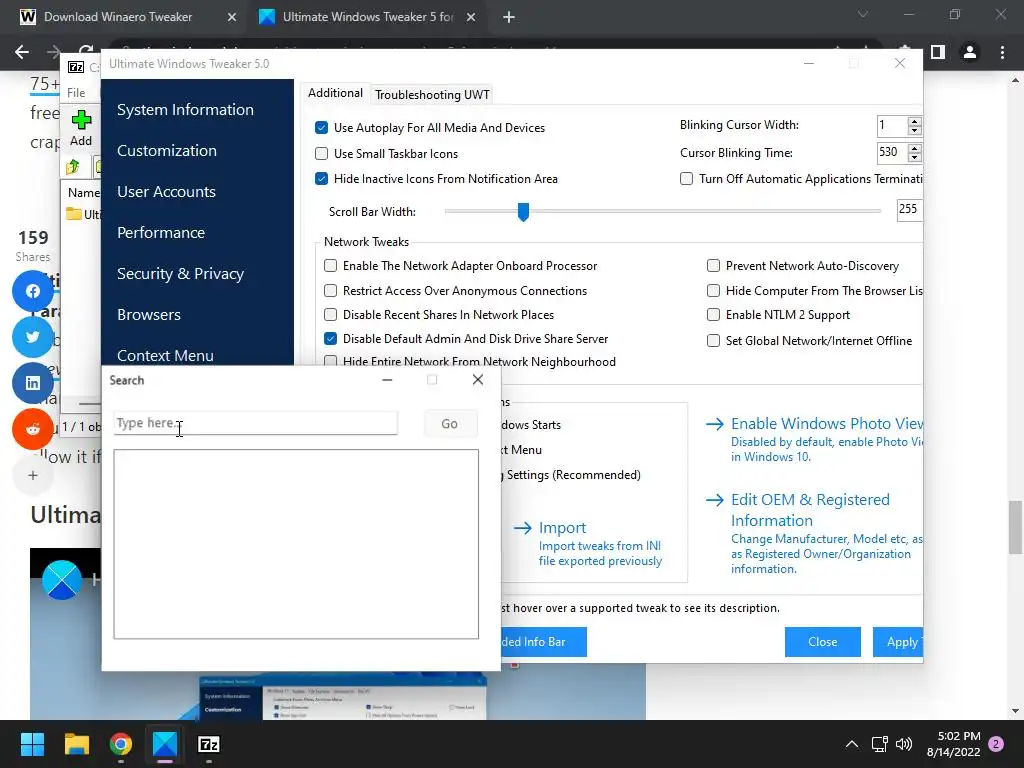Share via Facebook round icon
The image size is (1024, 768).
pos(33,291)
